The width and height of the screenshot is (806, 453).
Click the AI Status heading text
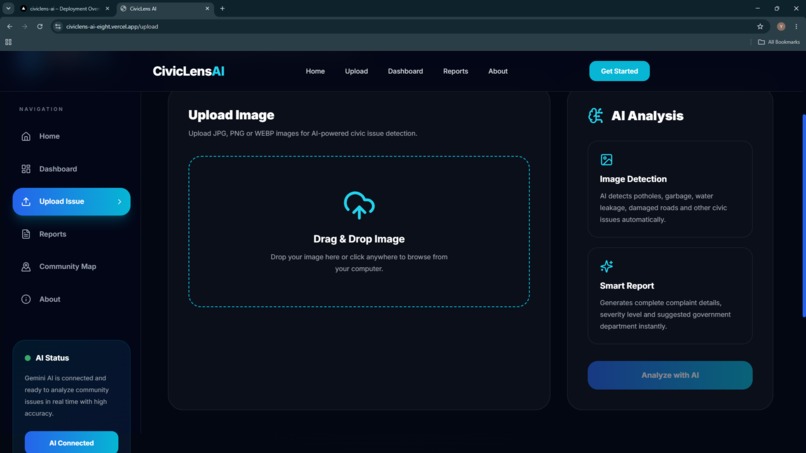tap(52, 358)
